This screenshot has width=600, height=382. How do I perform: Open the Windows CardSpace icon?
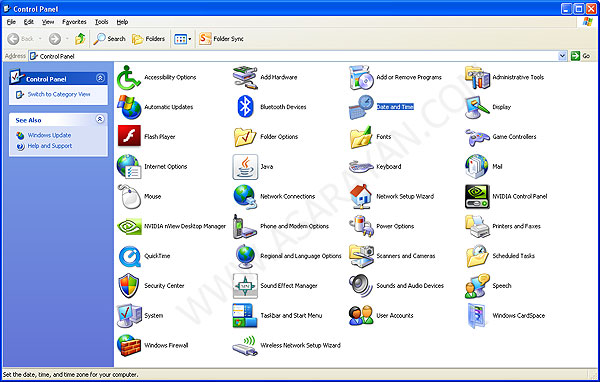pyautogui.click(x=477, y=315)
